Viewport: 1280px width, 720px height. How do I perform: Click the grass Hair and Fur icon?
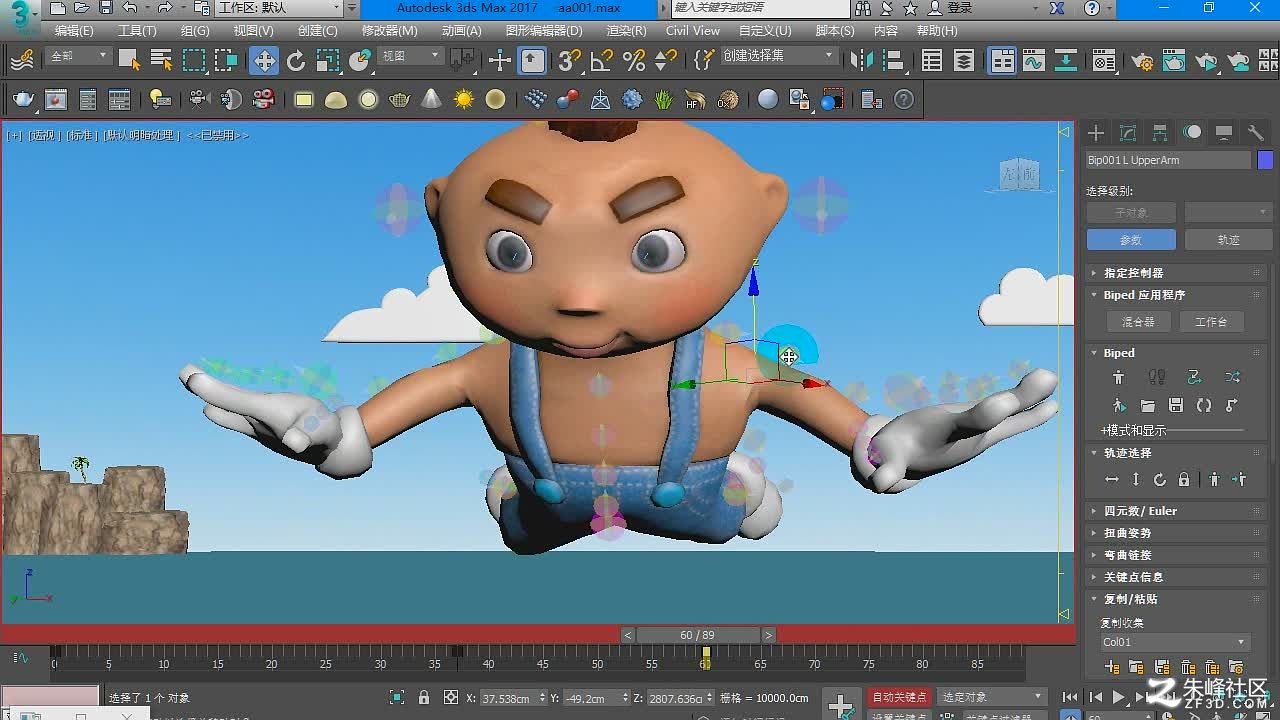click(x=664, y=99)
